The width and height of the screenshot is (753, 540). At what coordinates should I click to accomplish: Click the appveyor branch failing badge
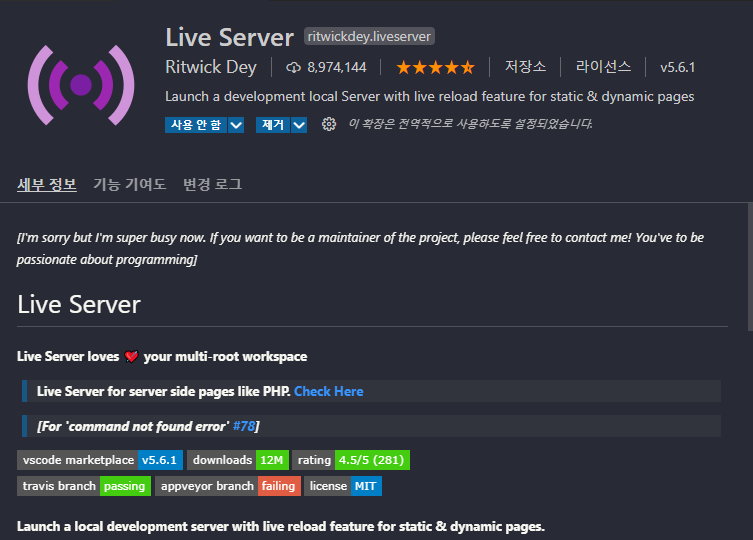pyautogui.click(x=228, y=486)
